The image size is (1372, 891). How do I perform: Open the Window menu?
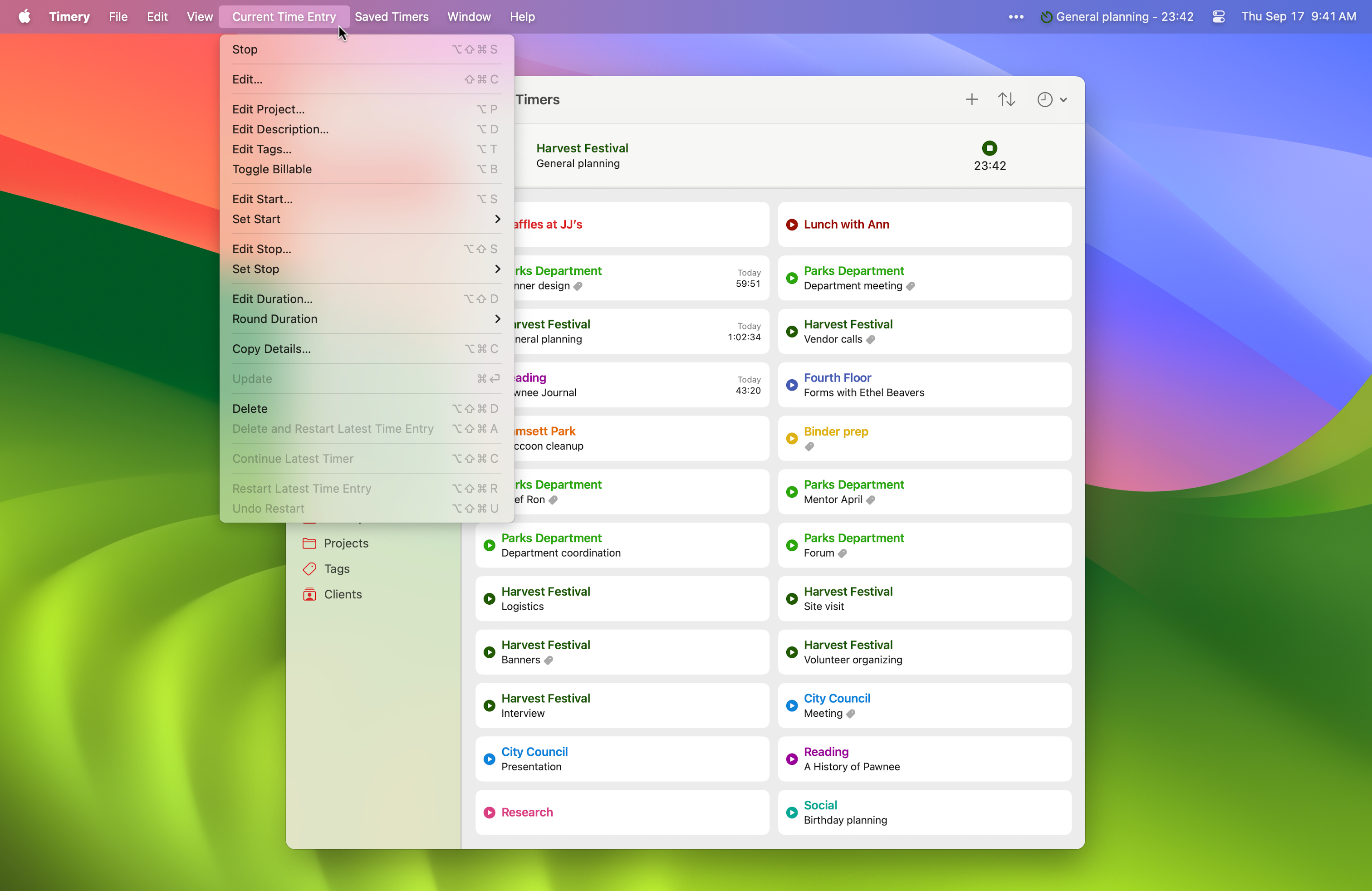click(x=469, y=17)
